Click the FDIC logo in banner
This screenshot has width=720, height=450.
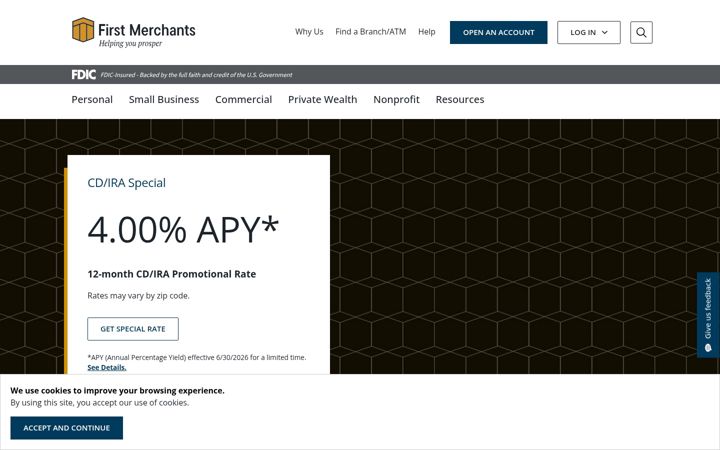pyautogui.click(x=84, y=74)
